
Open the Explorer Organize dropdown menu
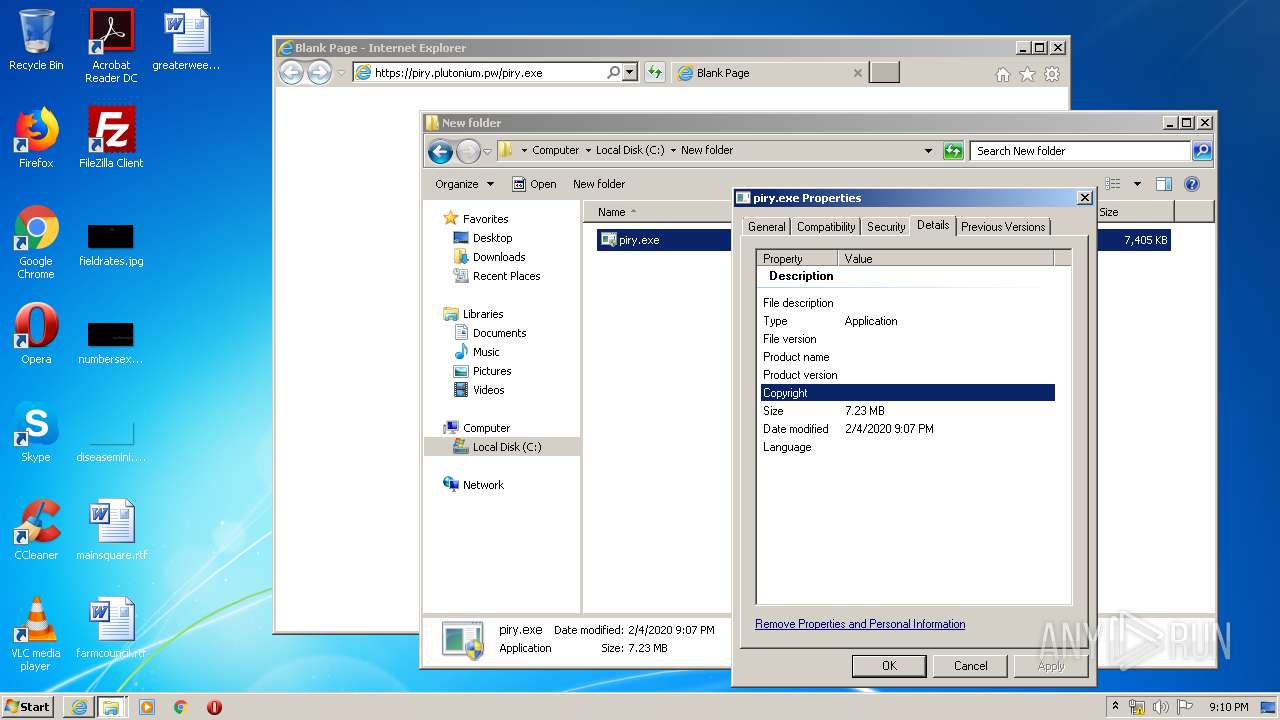point(464,184)
